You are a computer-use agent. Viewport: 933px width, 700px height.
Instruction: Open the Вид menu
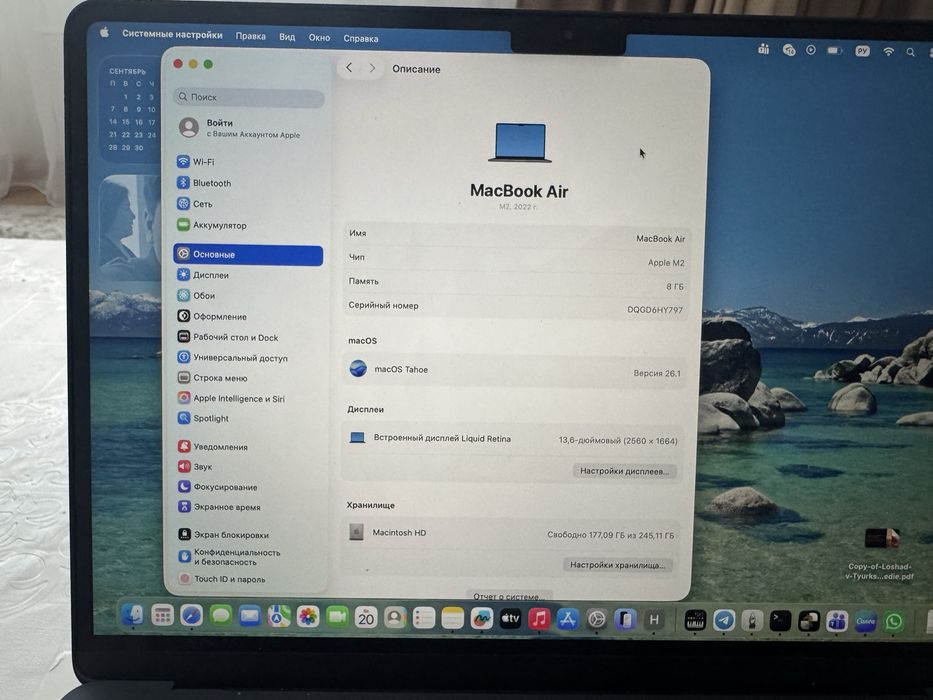click(x=287, y=37)
